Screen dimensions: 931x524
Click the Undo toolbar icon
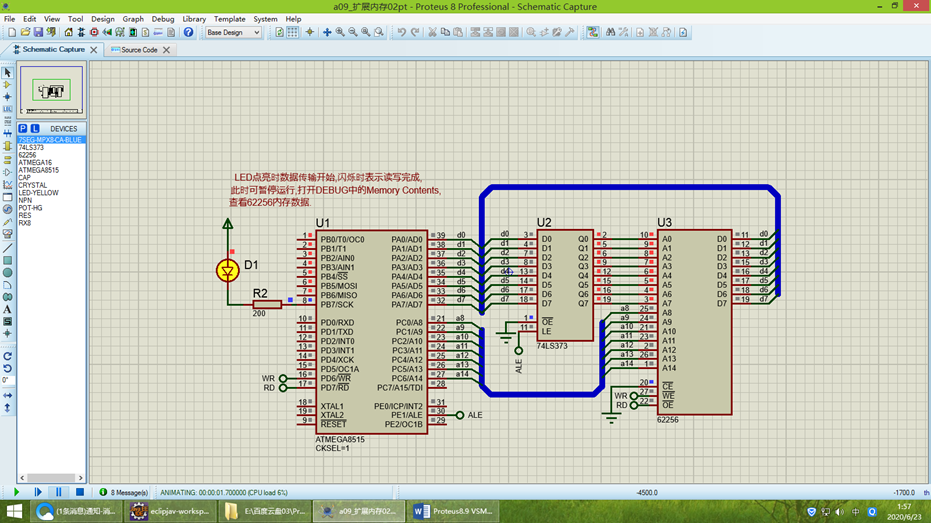pos(401,32)
